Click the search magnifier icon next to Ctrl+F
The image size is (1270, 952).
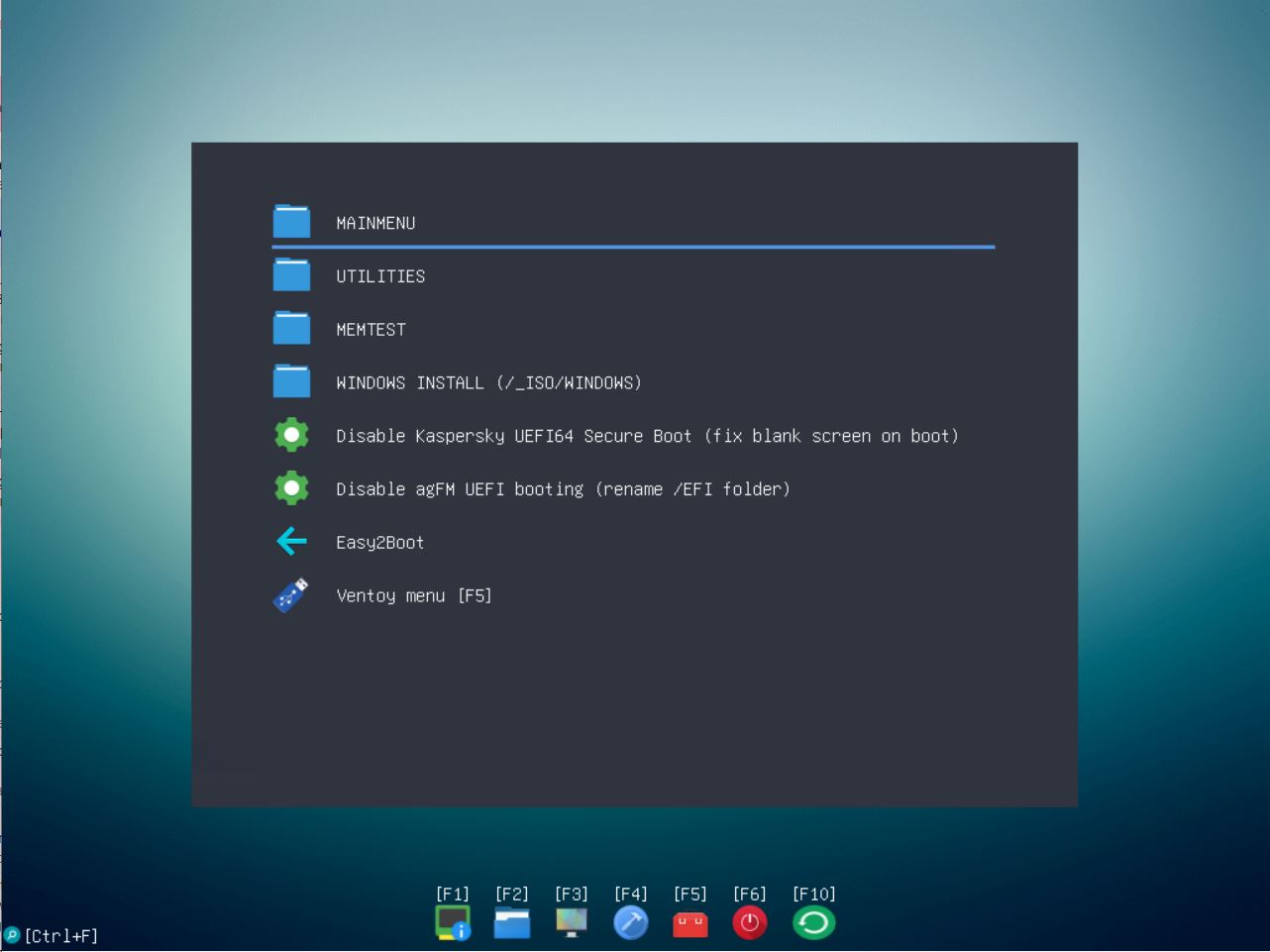click(12, 934)
